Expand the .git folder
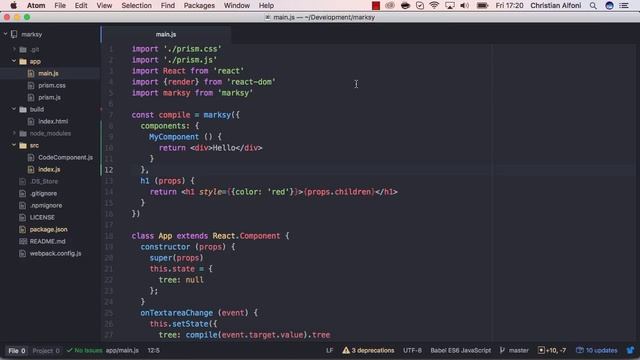640x360 pixels. (x=14, y=49)
